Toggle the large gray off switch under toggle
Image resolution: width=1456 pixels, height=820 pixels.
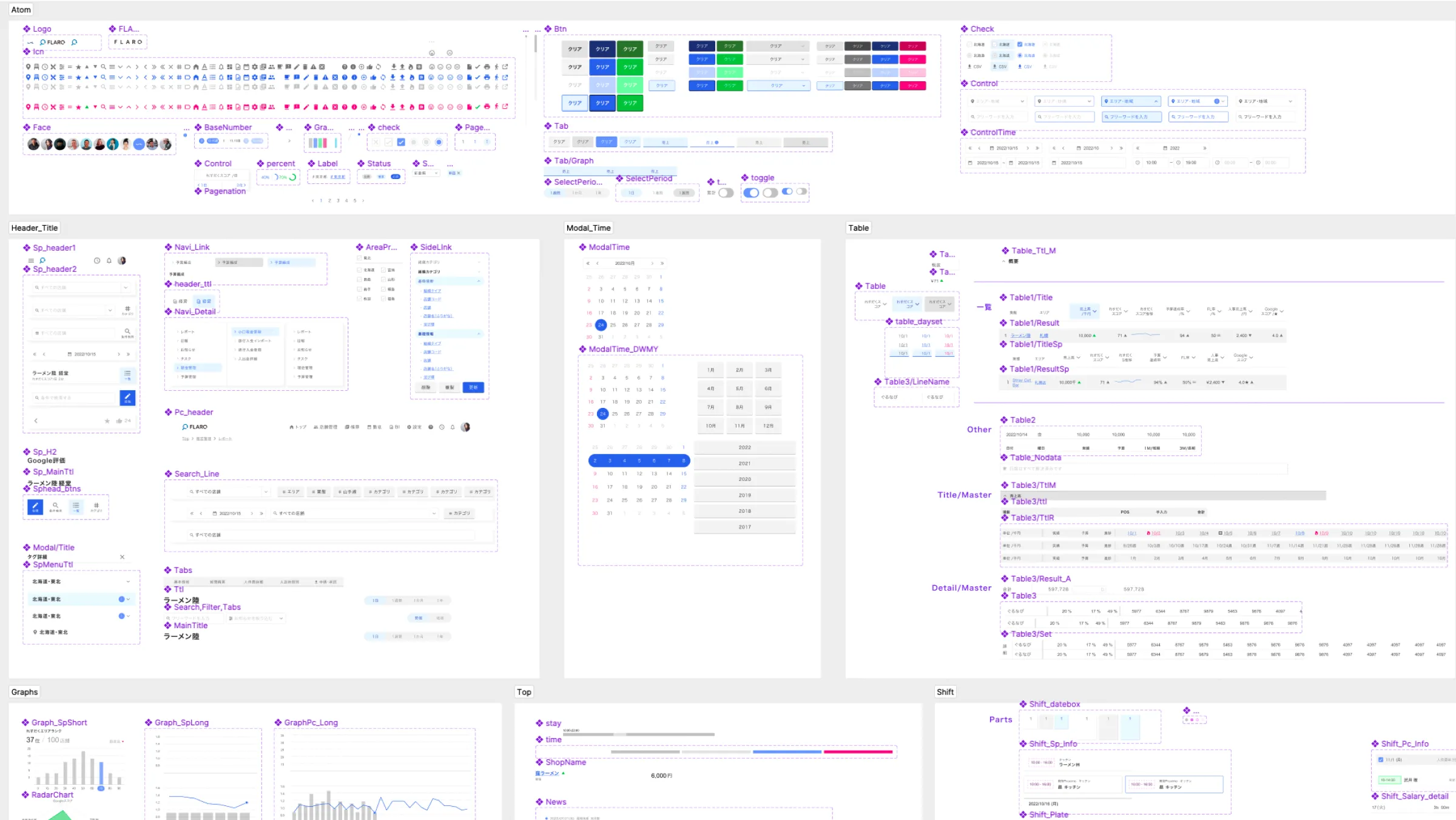click(x=770, y=193)
